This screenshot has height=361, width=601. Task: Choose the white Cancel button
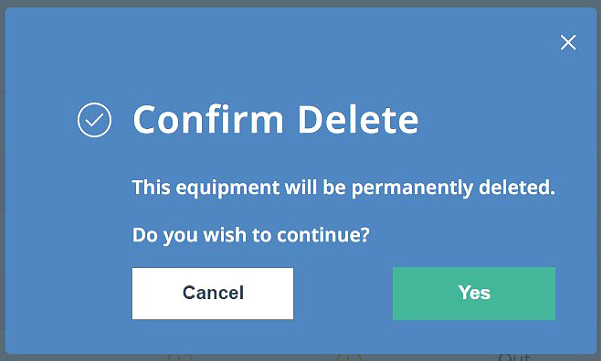[213, 294]
